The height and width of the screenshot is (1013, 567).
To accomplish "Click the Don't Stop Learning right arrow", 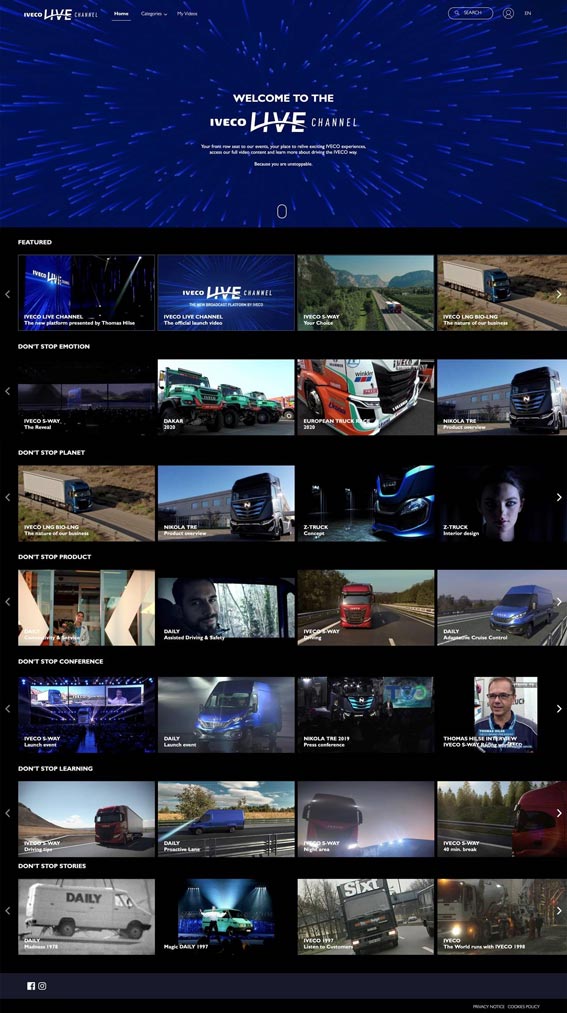I will (x=559, y=813).
